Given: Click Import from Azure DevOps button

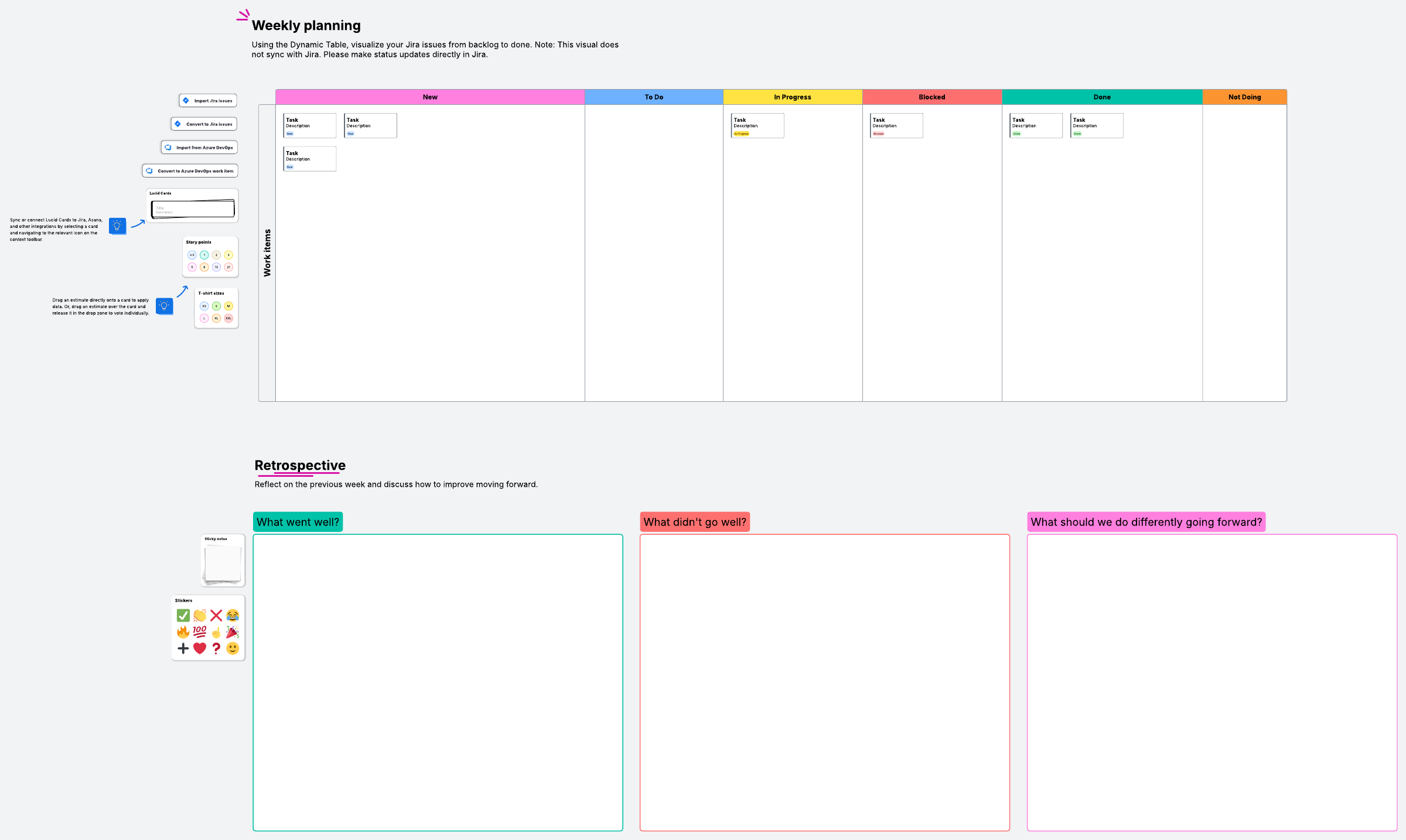Looking at the screenshot, I should click(x=199, y=148).
